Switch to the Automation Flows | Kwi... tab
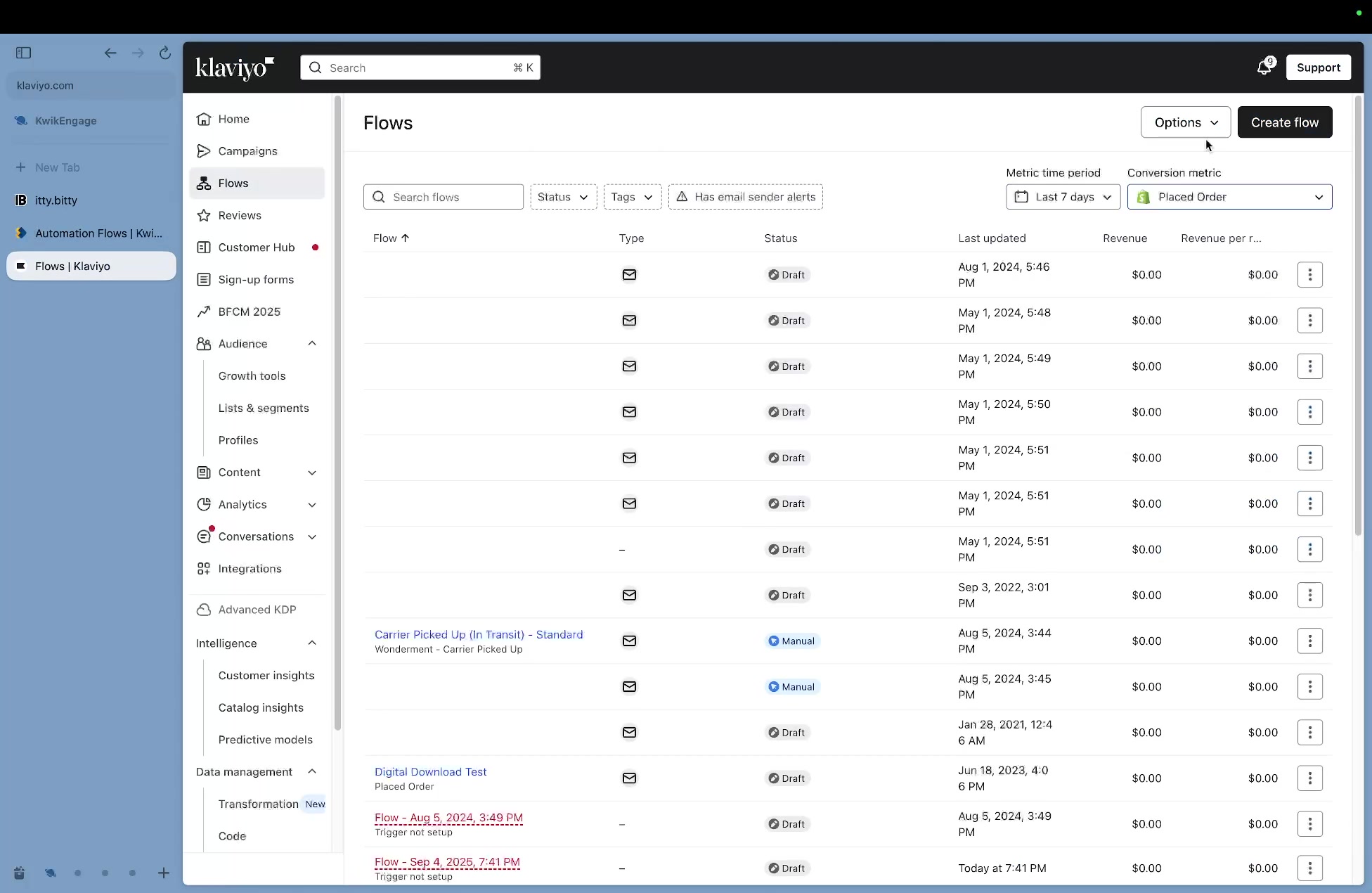The width and height of the screenshot is (1372, 893). [x=91, y=233]
